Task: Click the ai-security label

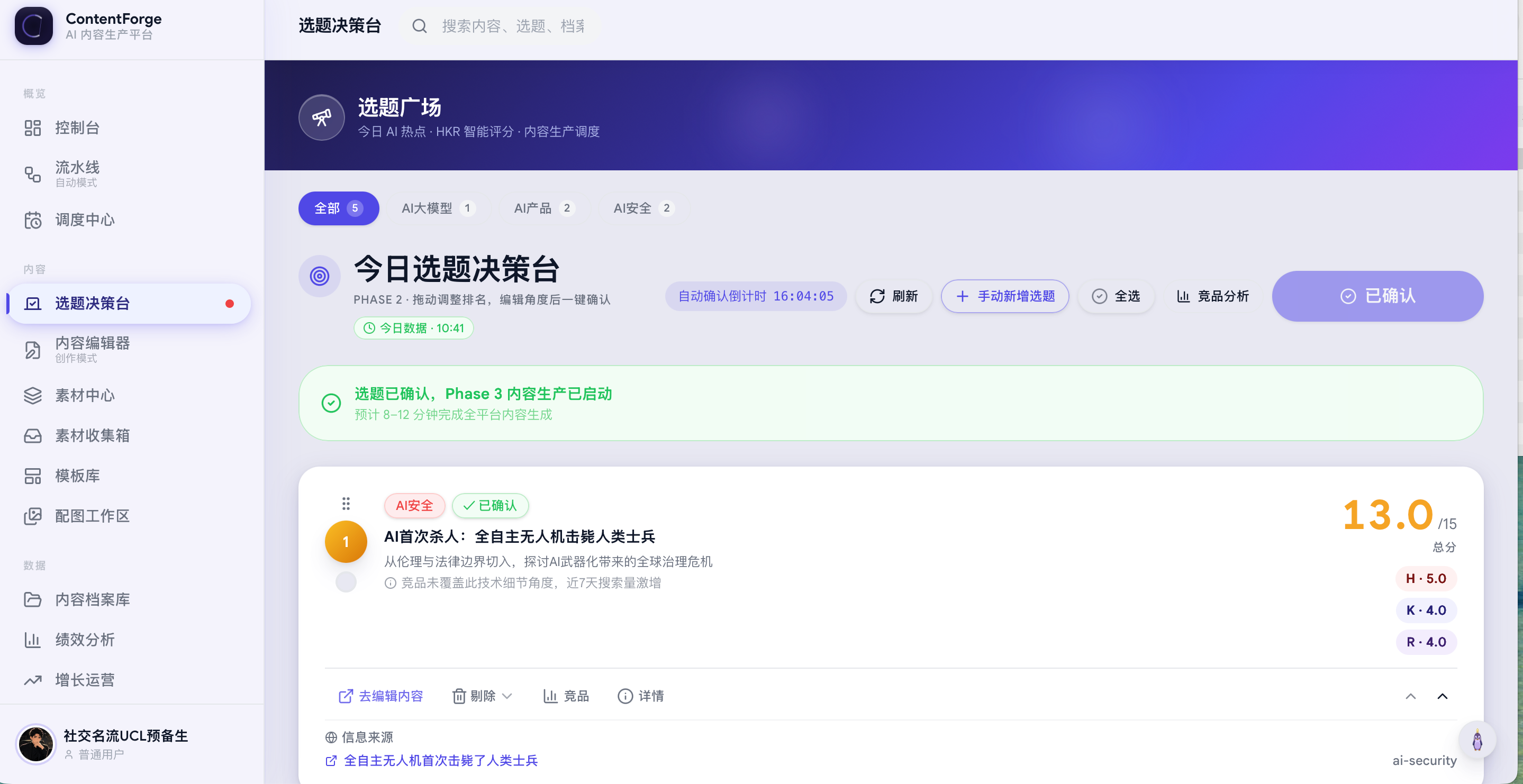Action: tap(1424, 761)
